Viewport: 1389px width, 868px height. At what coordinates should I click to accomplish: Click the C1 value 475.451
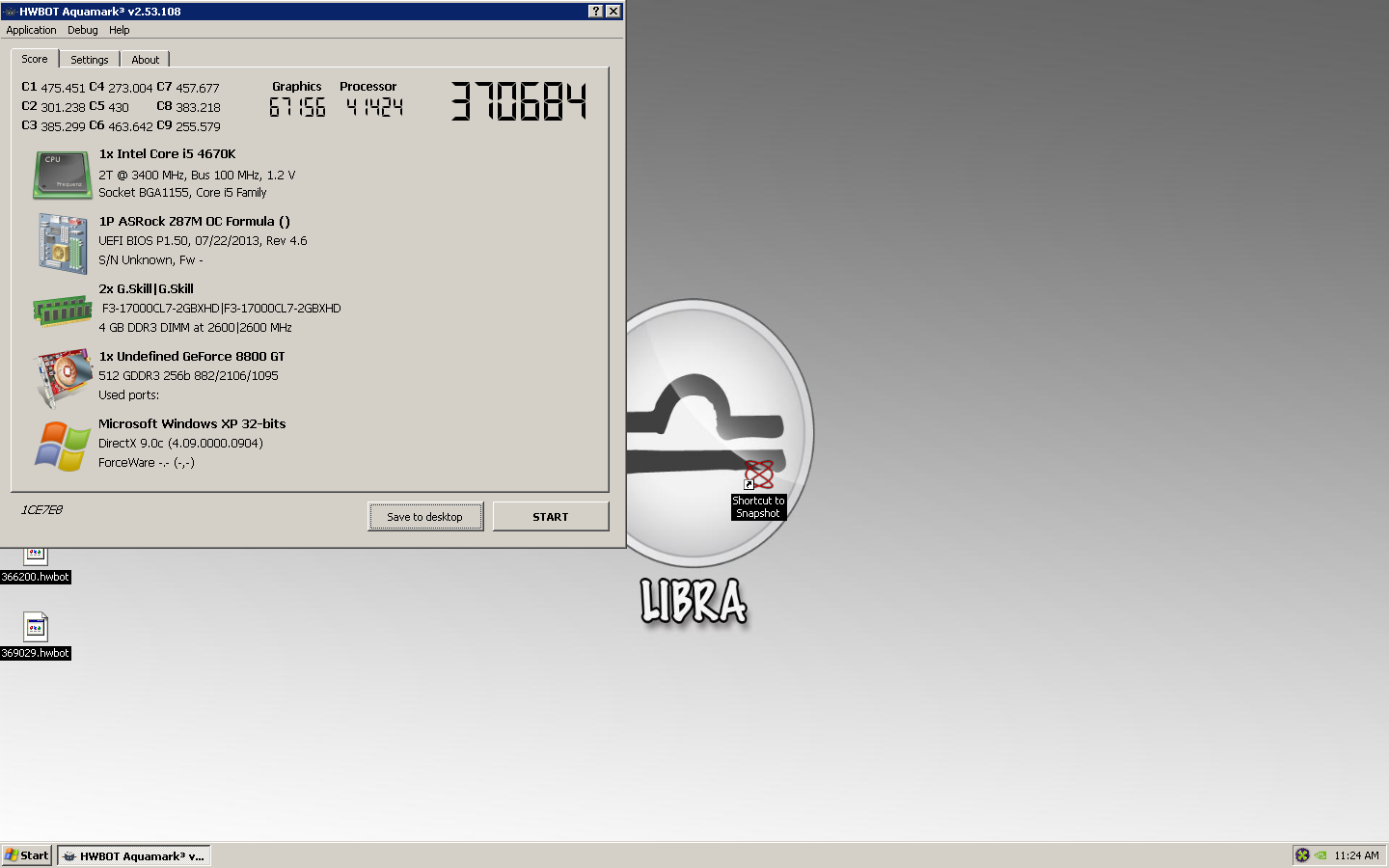pos(63,88)
